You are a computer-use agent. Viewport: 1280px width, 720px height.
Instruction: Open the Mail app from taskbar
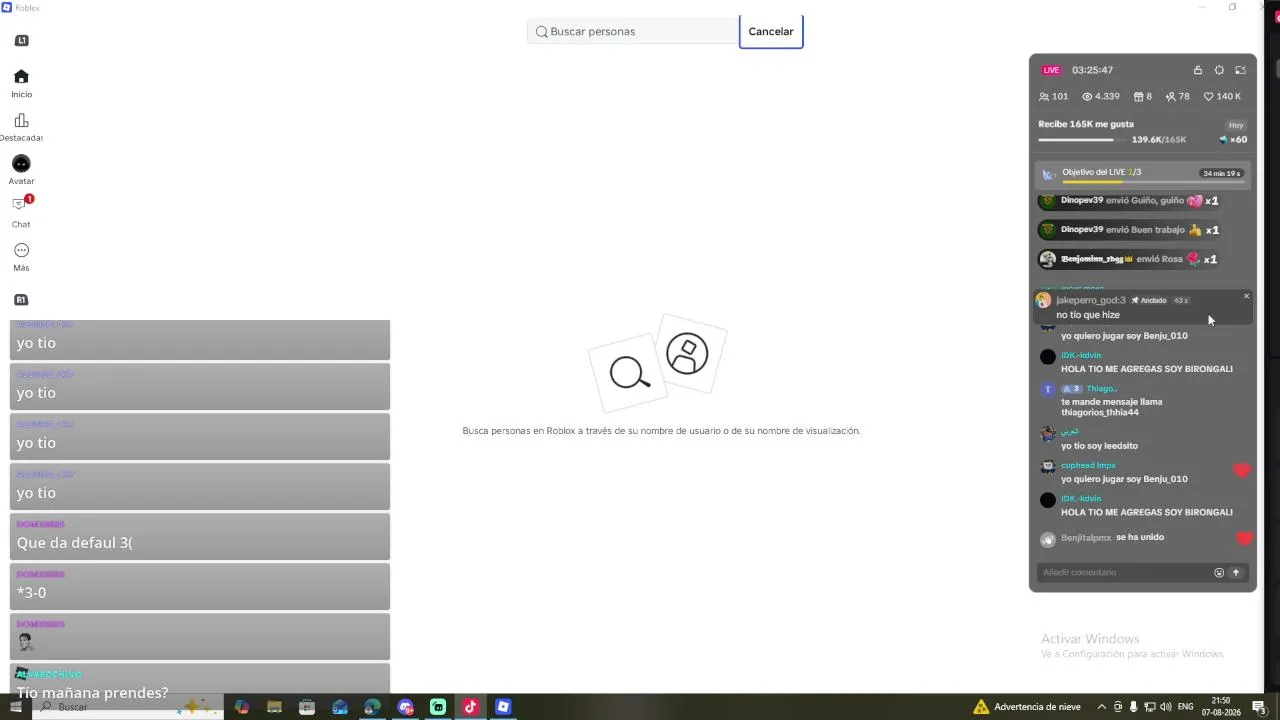340,707
